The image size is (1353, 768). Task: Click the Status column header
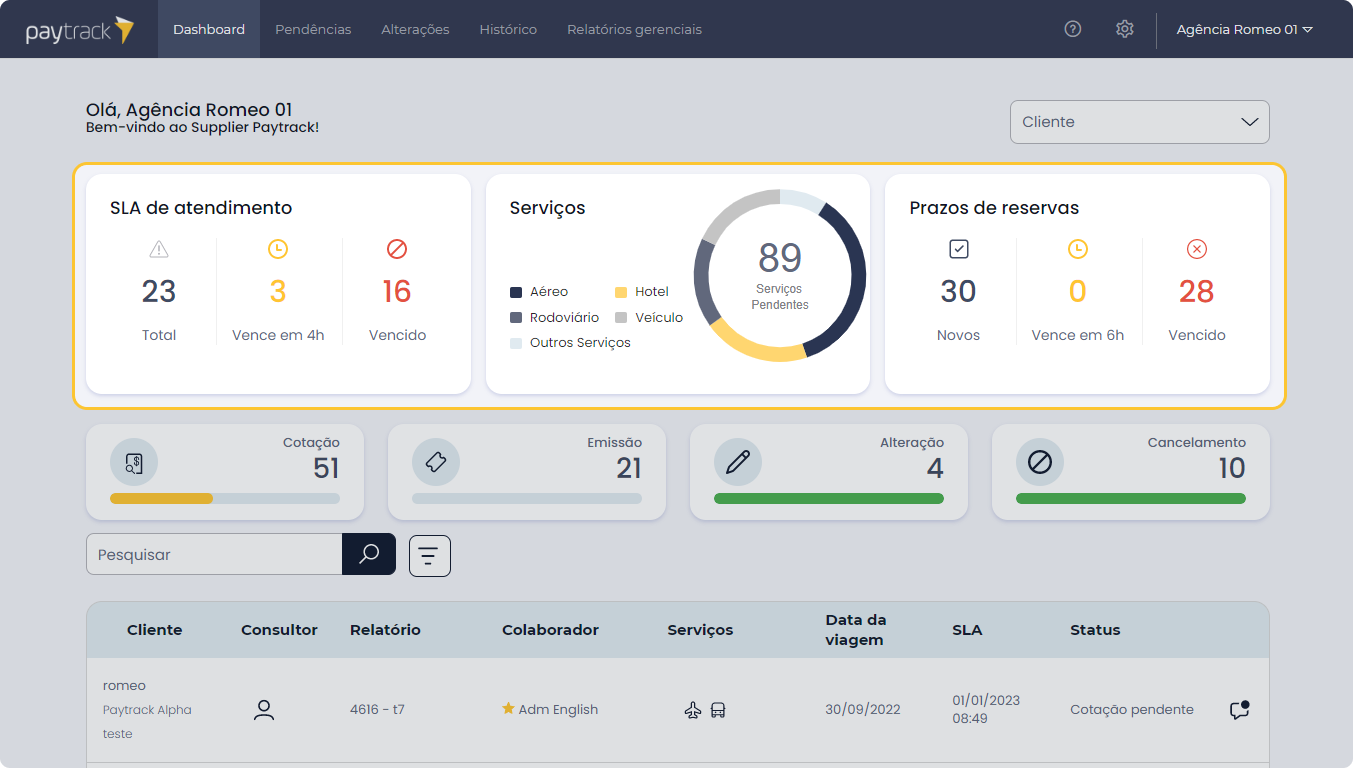(1095, 630)
